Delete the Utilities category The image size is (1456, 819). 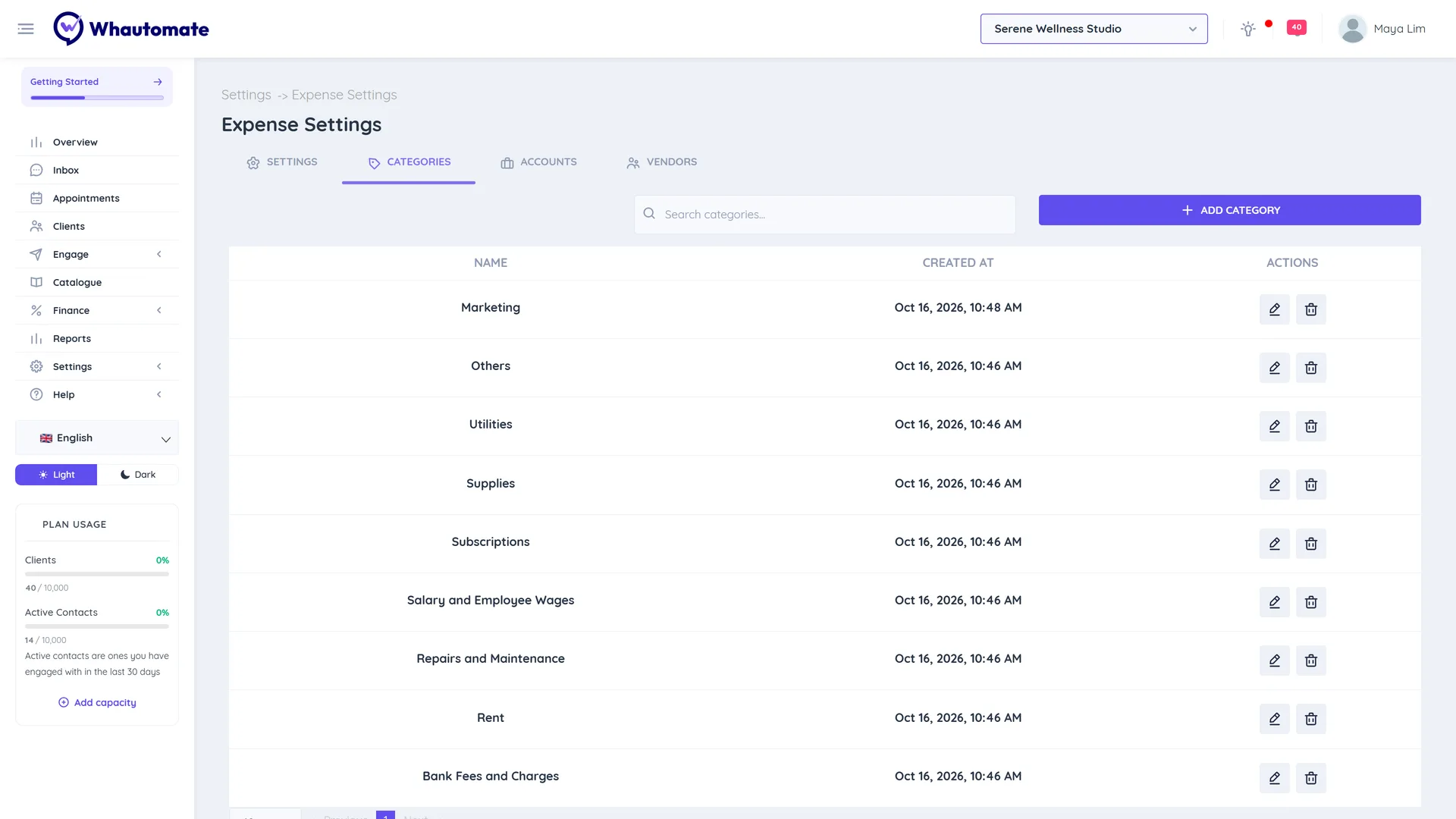(x=1311, y=426)
